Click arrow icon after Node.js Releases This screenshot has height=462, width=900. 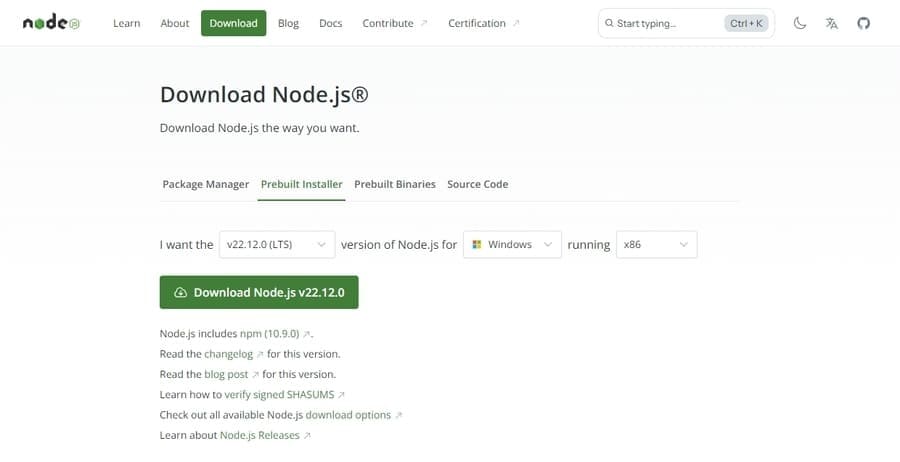(307, 436)
